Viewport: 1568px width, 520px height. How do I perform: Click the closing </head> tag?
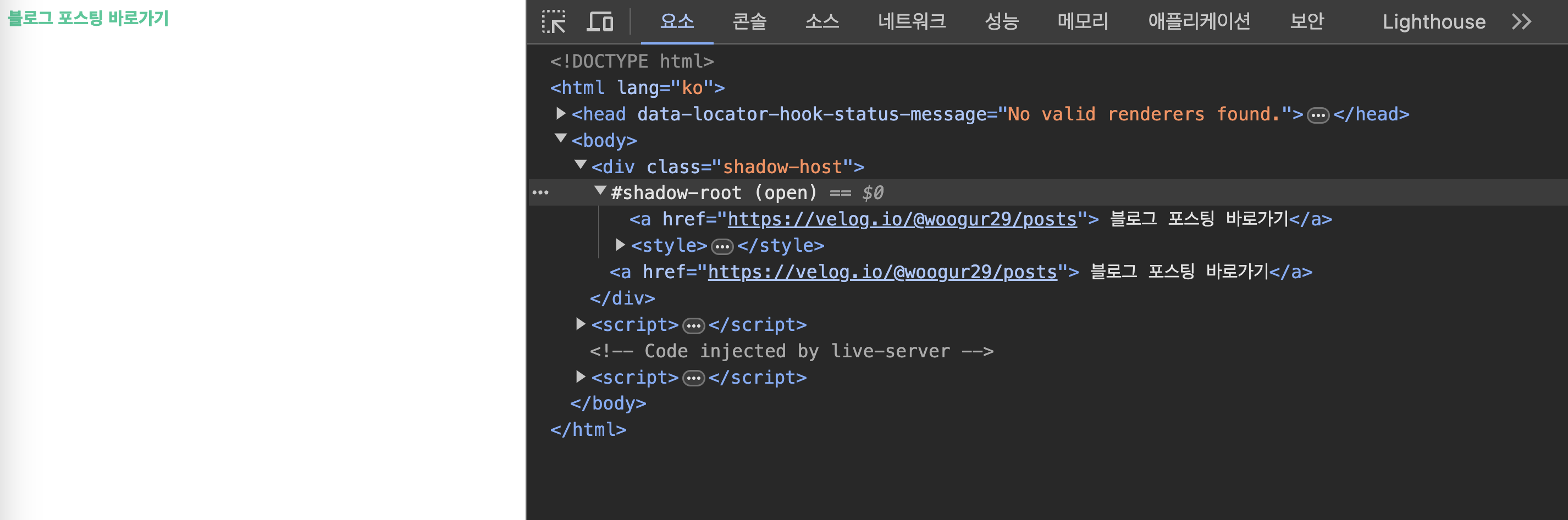coord(1371,114)
